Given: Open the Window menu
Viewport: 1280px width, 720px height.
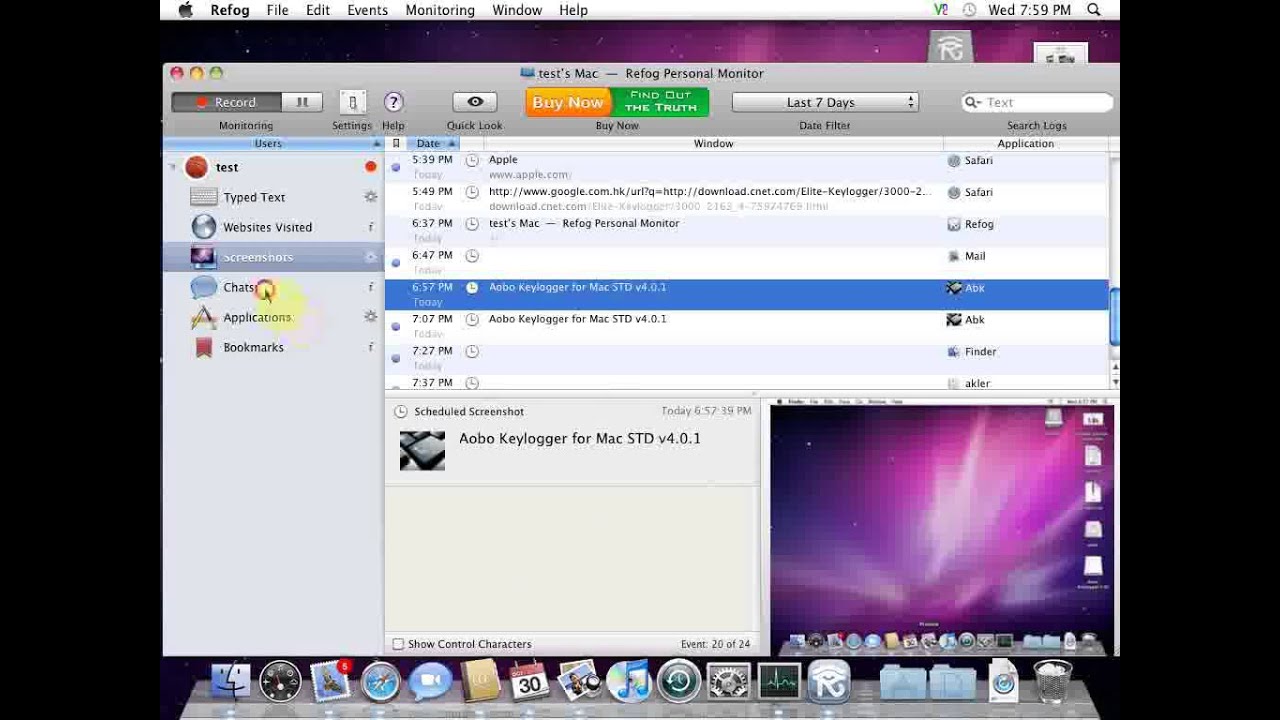Looking at the screenshot, I should [517, 10].
